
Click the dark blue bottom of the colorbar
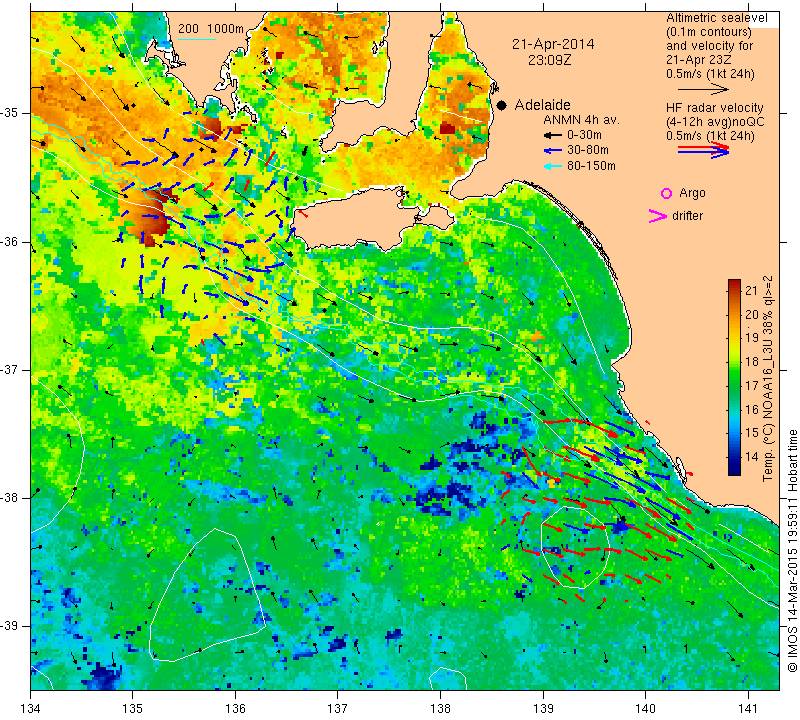point(734,470)
